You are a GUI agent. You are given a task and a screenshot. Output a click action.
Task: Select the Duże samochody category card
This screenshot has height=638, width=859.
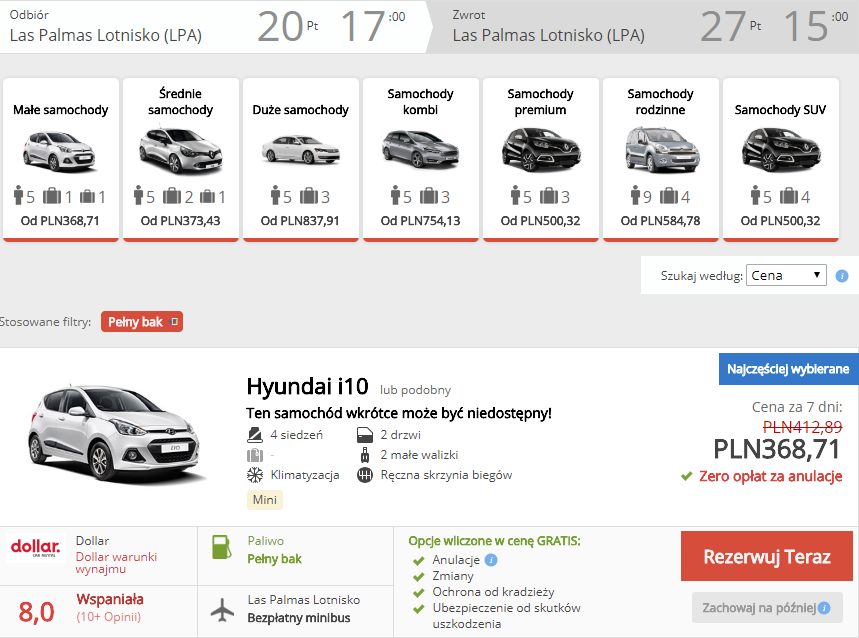(x=301, y=159)
